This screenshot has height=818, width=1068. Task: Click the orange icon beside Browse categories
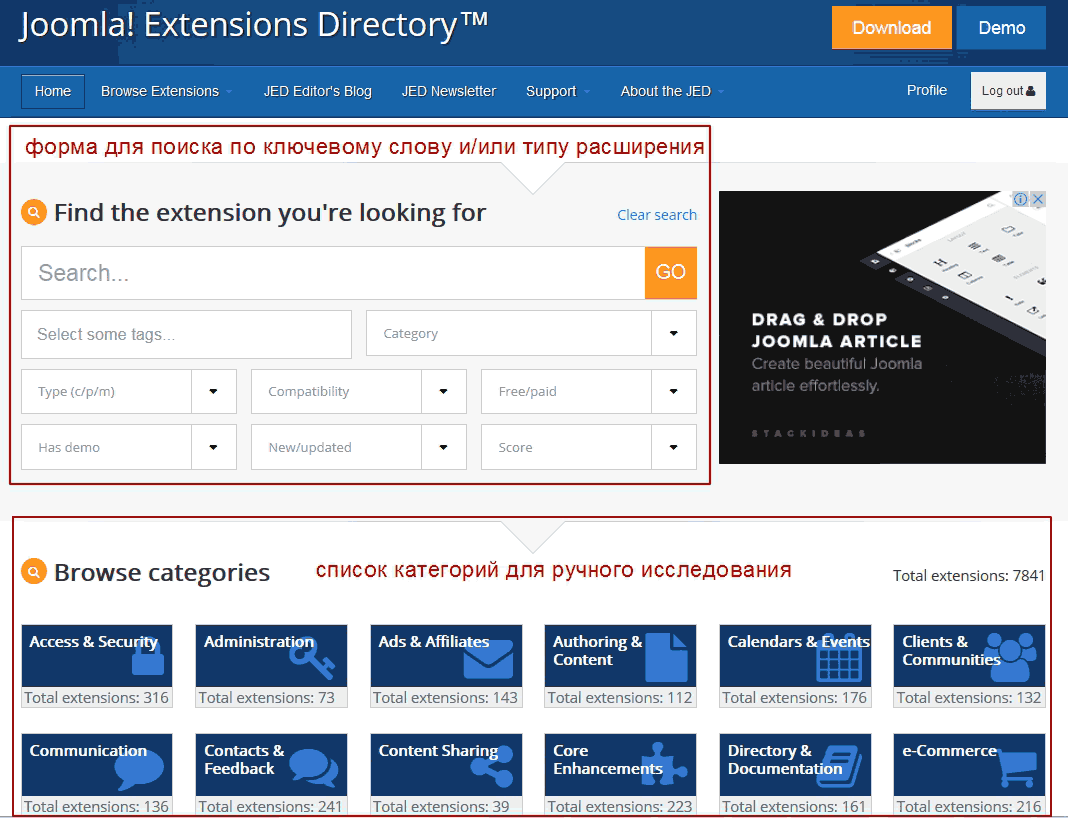(34, 571)
